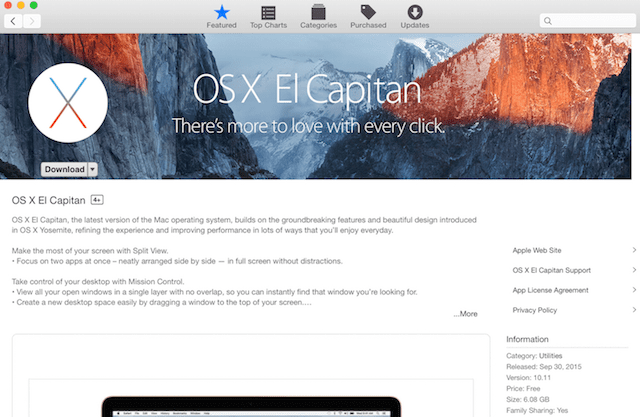640x417 pixels.
Task: Open OS X El Capitan Support link
Action: [551, 270]
